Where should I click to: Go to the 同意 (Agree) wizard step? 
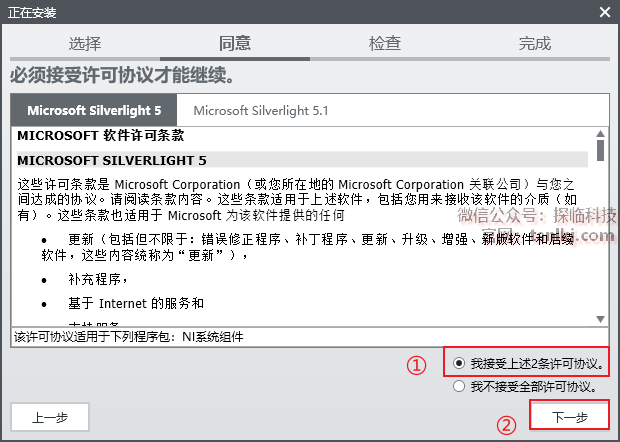[235, 43]
